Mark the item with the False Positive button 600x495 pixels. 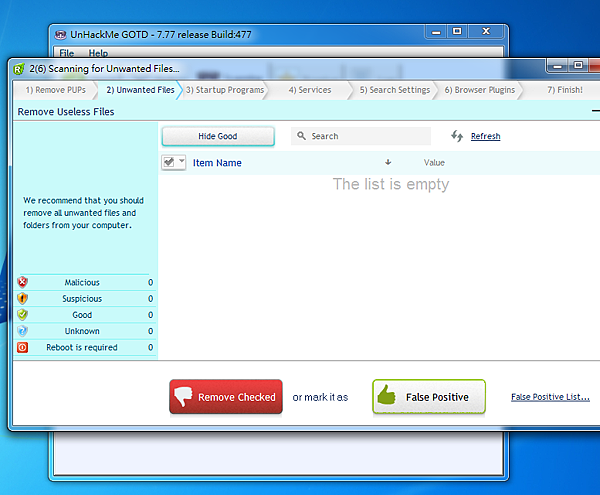[x=429, y=397]
